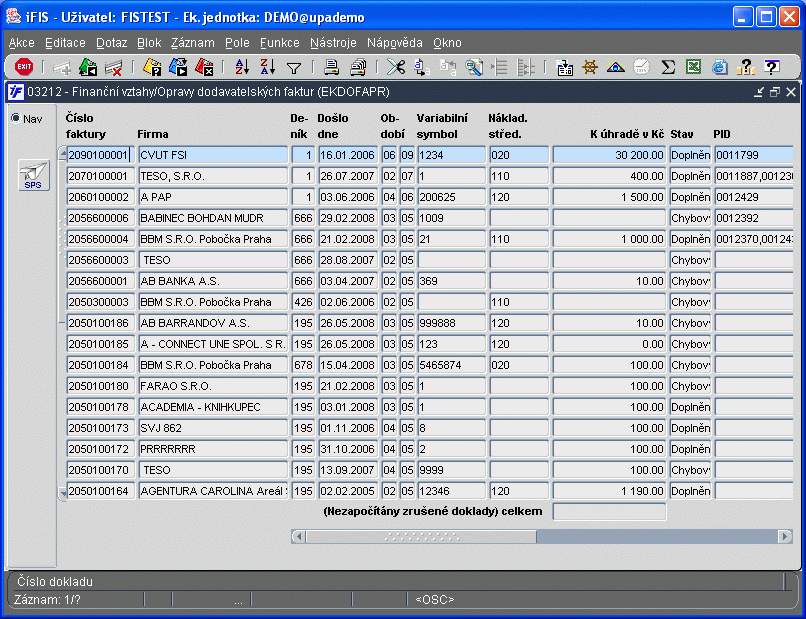Click the red EXIT toolbar icon
The width and height of the screenshot is (806, 619).
(x=24, y=67)
